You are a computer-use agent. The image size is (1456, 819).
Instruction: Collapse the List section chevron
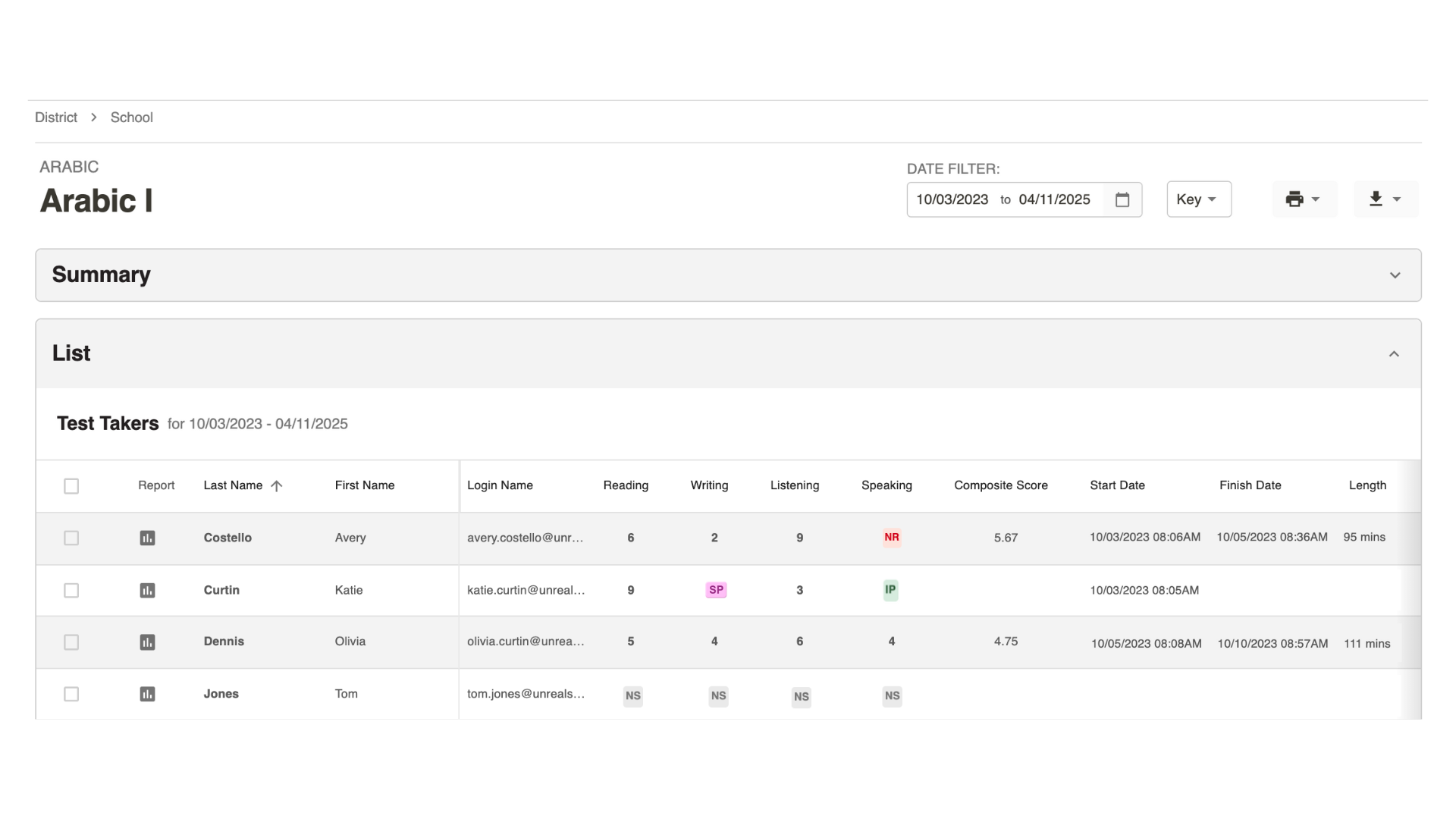(x=1394, y=354)
